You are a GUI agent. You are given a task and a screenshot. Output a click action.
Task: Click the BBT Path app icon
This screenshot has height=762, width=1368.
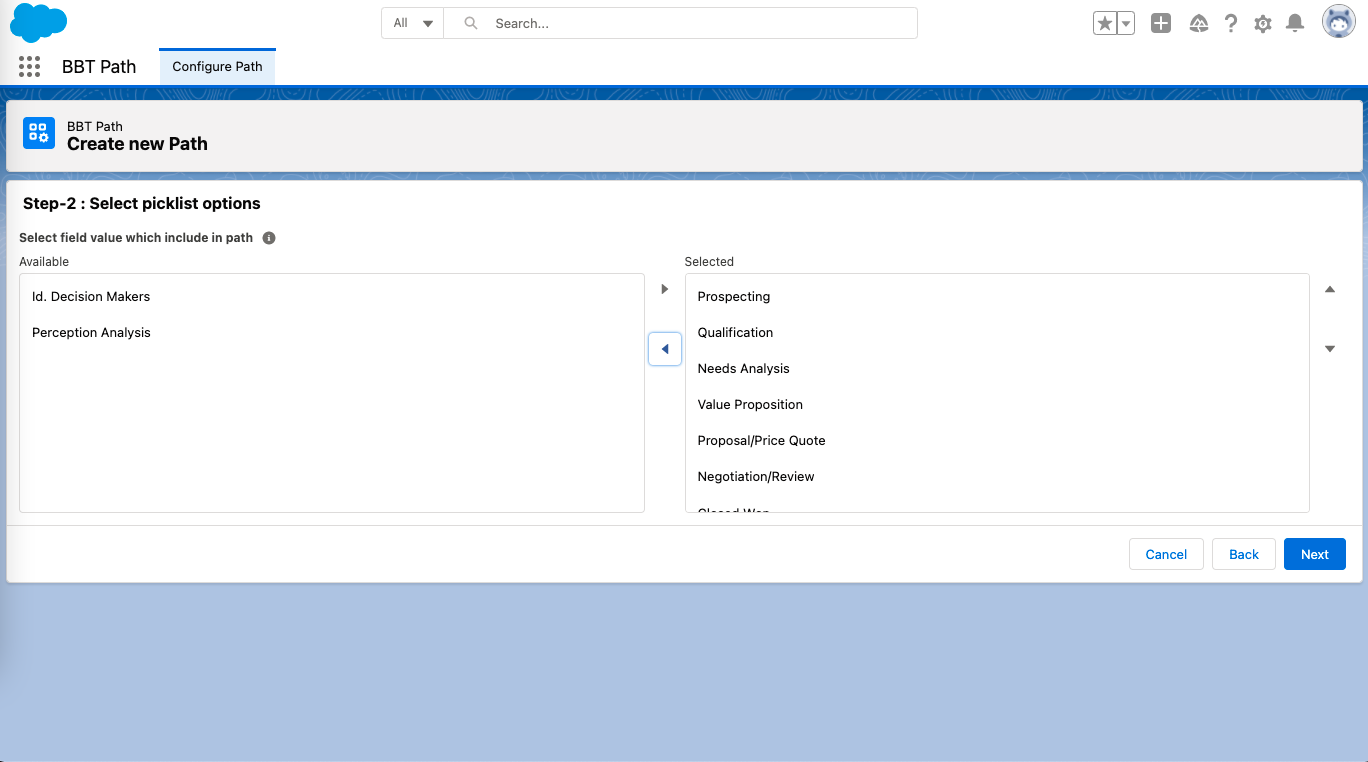click(39, 133)
